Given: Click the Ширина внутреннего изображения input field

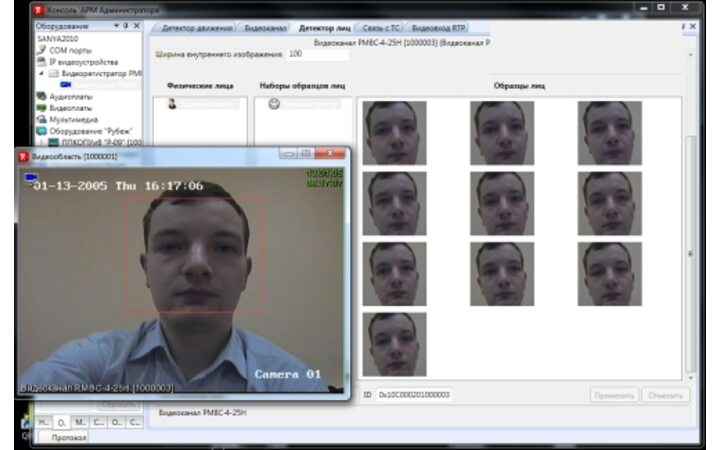Looking at the screenshot, I should [x=316, y=54].
